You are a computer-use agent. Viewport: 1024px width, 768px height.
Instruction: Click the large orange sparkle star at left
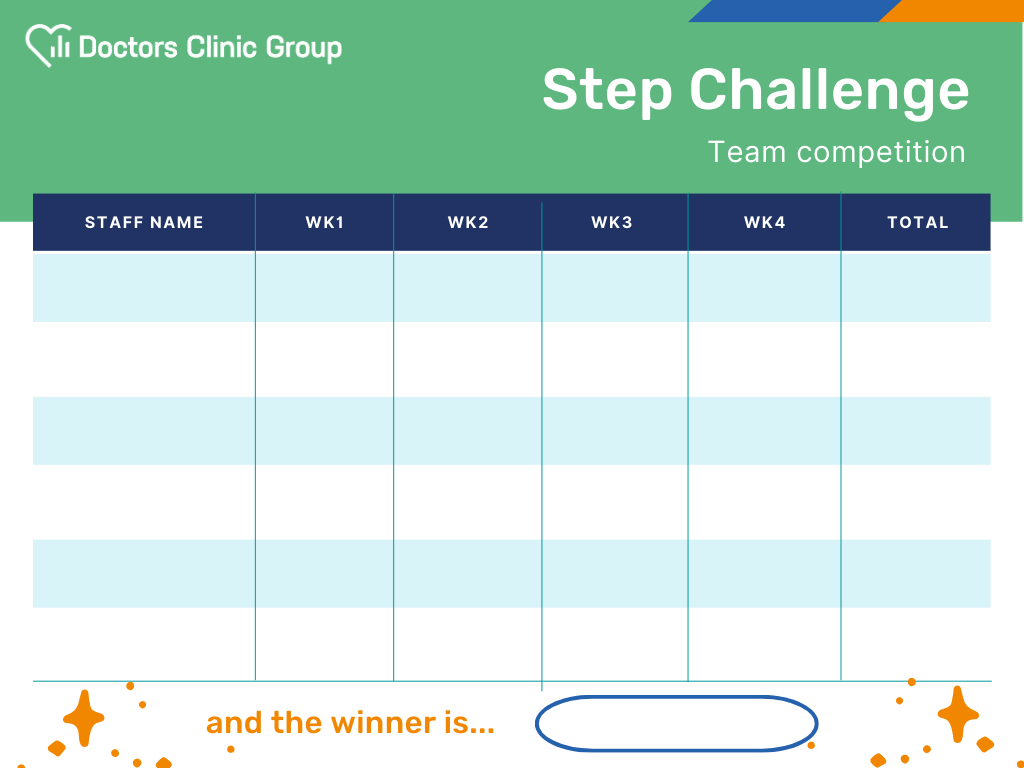pyautogui.click(x=84, y=718)
